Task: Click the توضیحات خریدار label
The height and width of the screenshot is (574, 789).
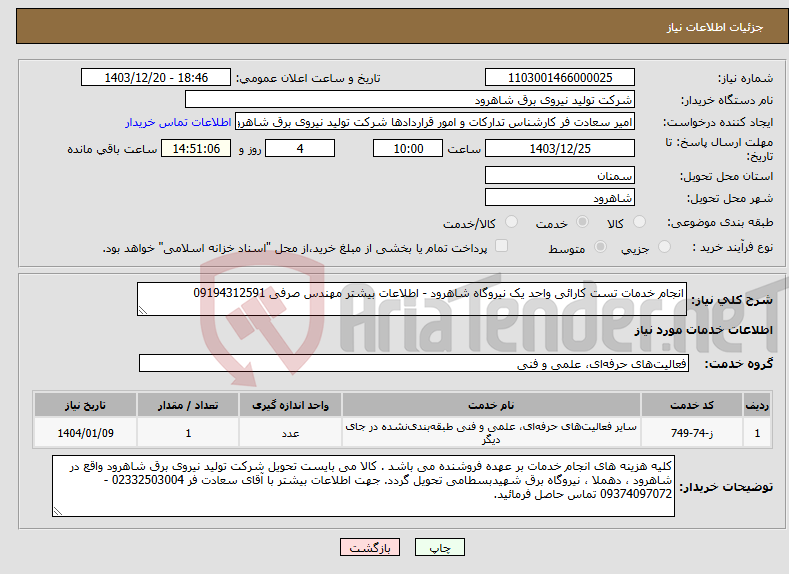Action: [726, 487]
